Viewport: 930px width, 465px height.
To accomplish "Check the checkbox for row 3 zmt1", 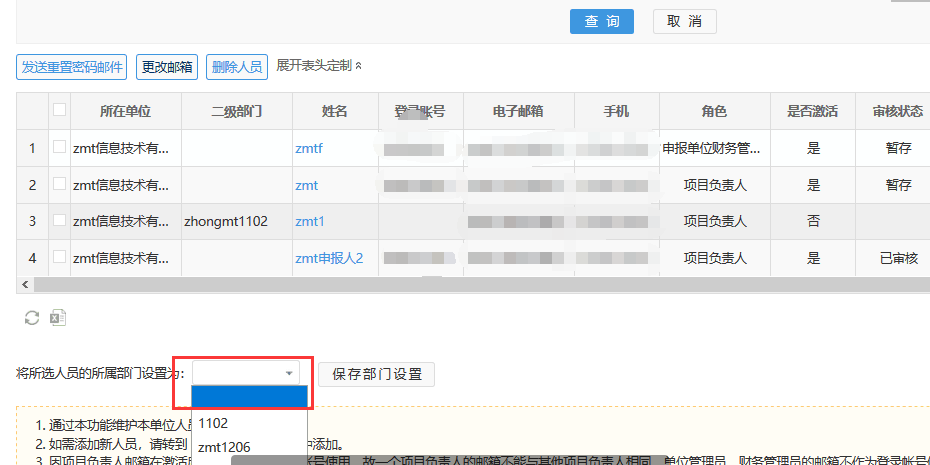I will pos(59,221).
